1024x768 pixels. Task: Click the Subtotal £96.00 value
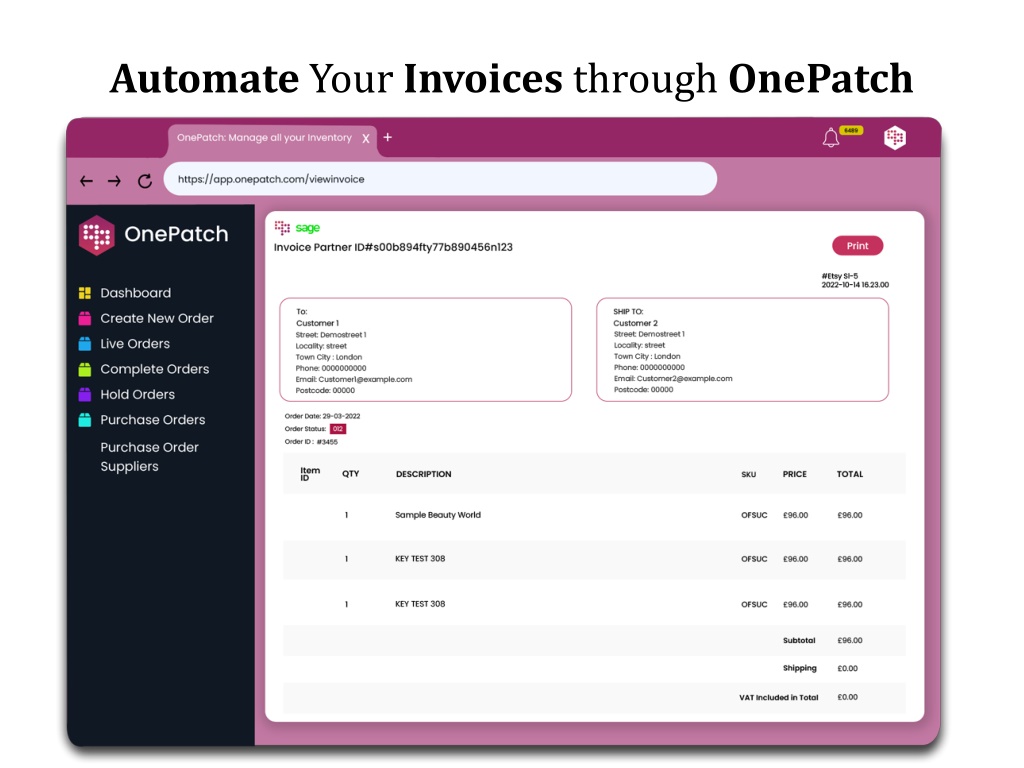point(850,641)
